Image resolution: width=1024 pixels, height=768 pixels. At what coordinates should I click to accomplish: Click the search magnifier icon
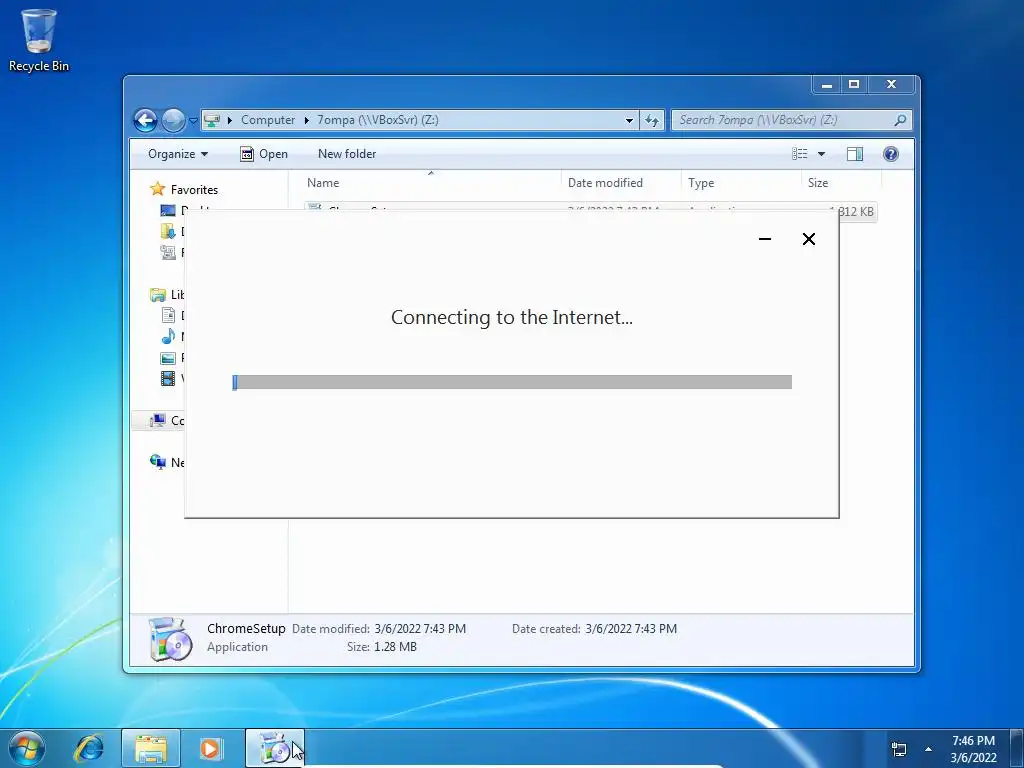[900, 120]
